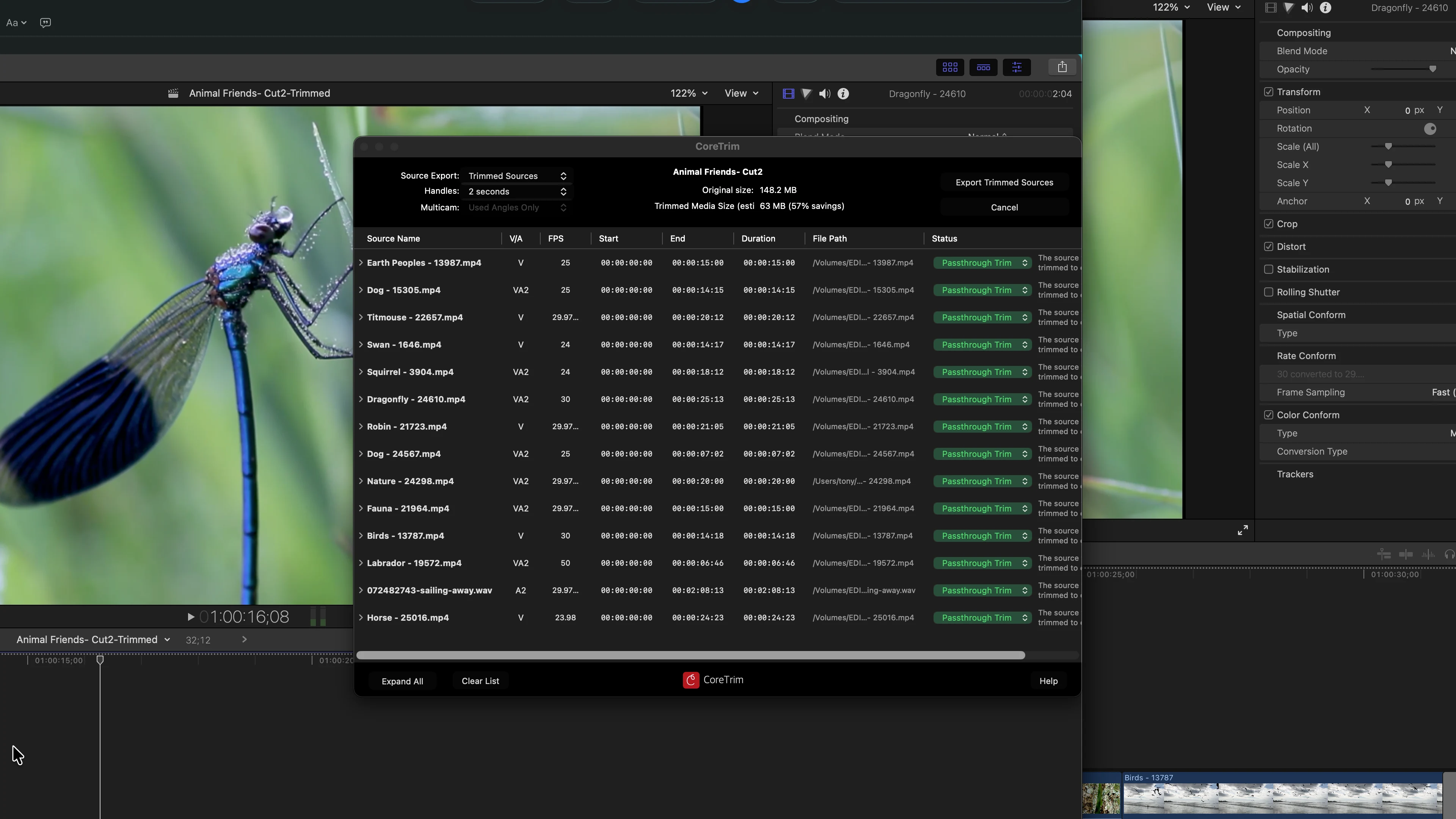1456x819 pixels.
Task: Click the comment bubble icon top left
Action: (x=45, y=23)
